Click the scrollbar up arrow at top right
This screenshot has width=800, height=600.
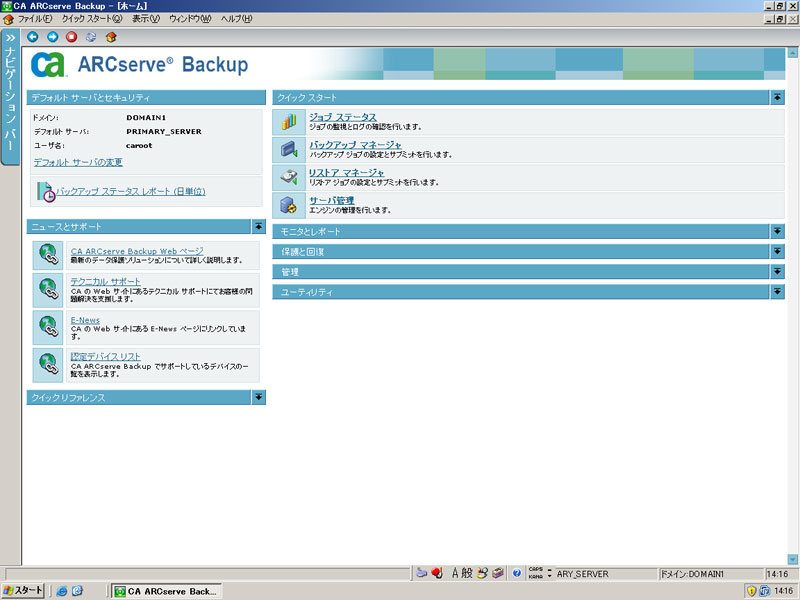pos(792,52)
